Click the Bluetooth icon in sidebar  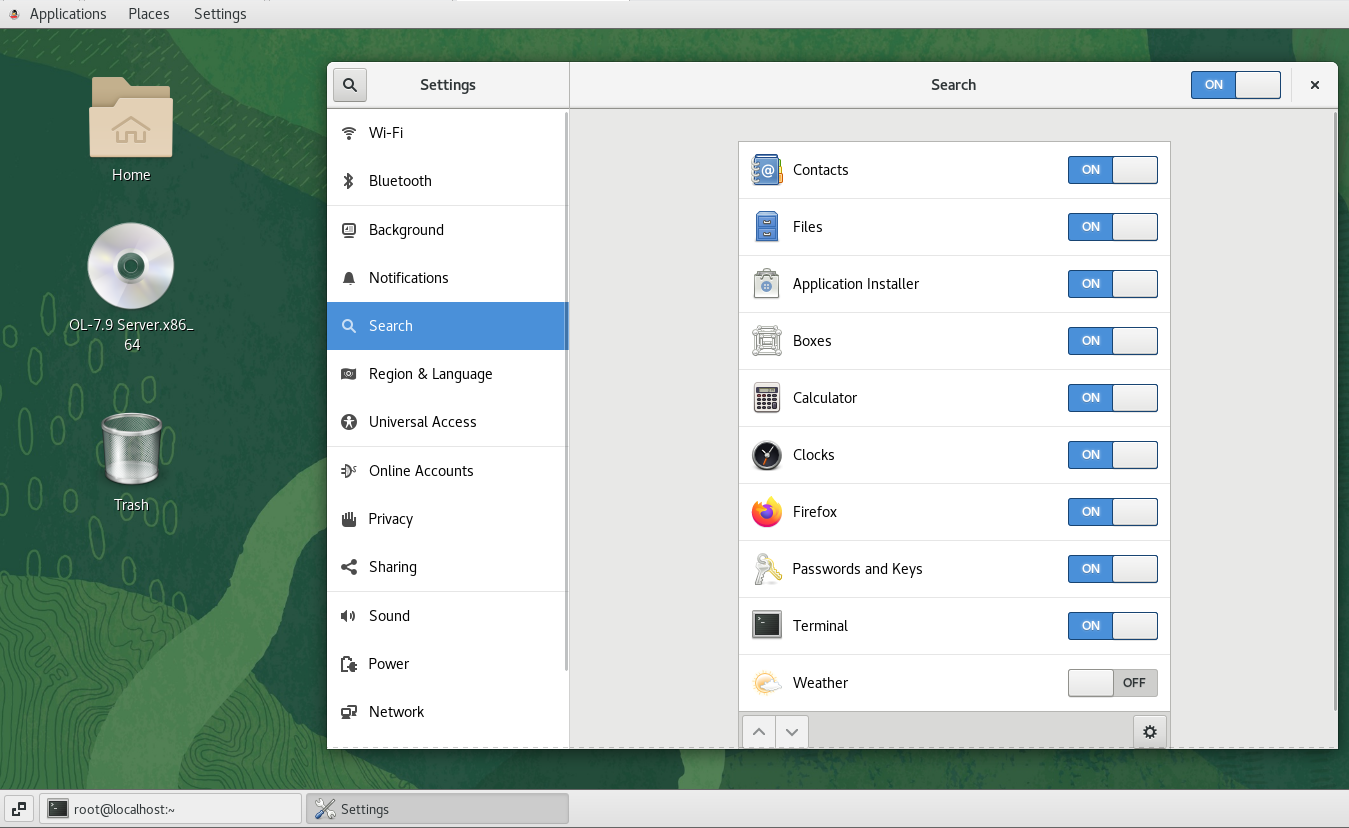point(349,181)
